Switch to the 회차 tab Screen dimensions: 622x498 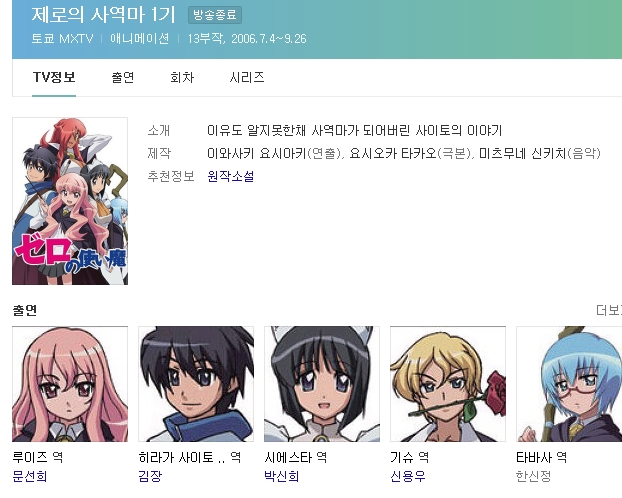[182, 77]
